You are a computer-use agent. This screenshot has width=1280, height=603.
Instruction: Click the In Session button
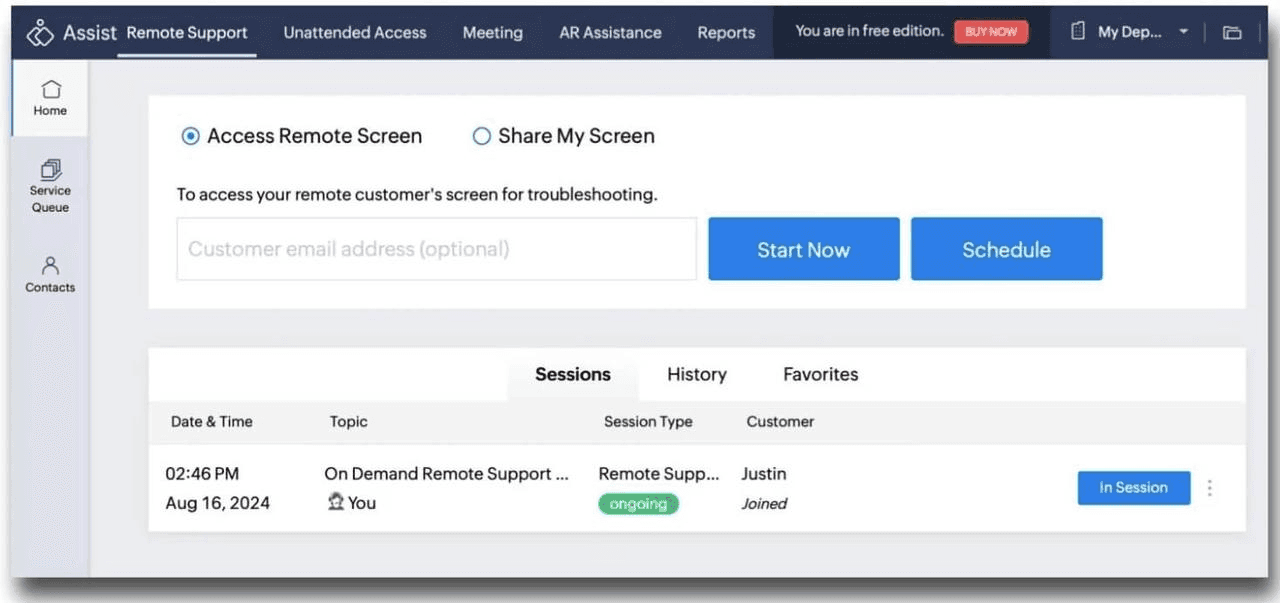tap(1134, 488)
